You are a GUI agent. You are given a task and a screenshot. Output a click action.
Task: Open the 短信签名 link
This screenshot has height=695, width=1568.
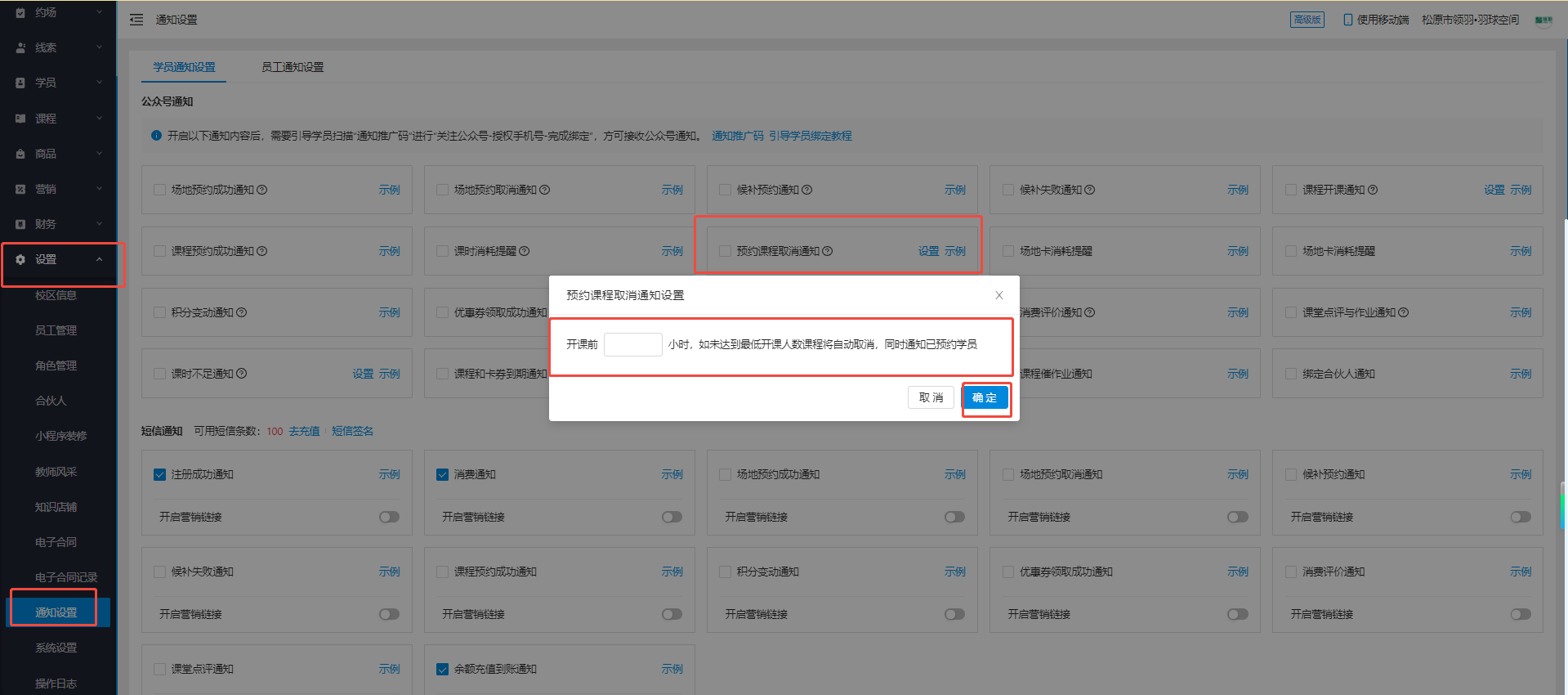[352, 431]
